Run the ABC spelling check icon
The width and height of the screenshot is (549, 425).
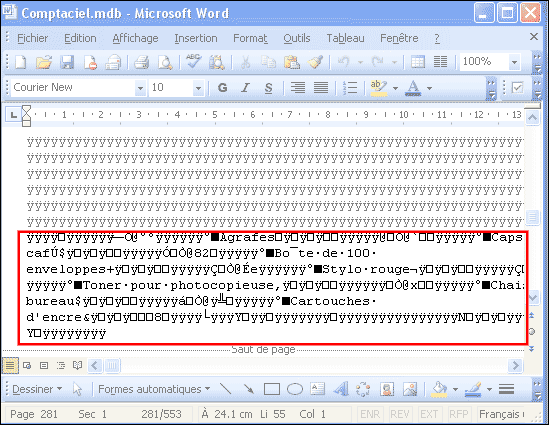193,62
